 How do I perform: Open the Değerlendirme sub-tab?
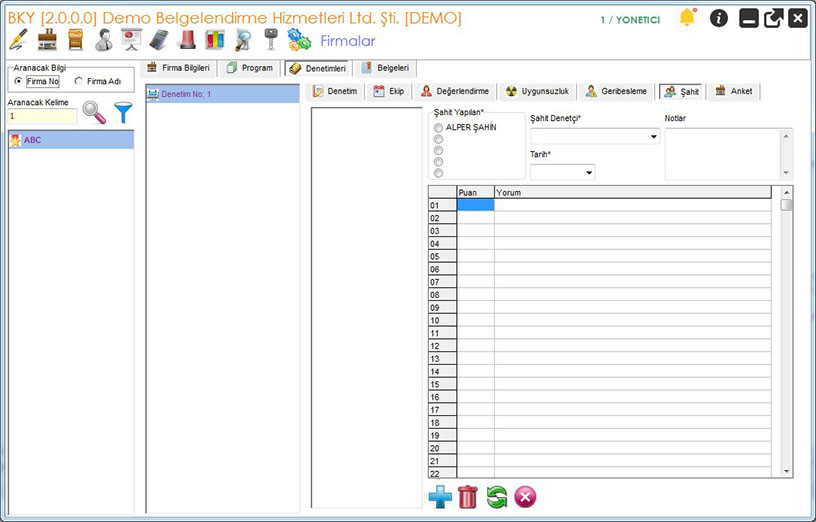(455, 91)
